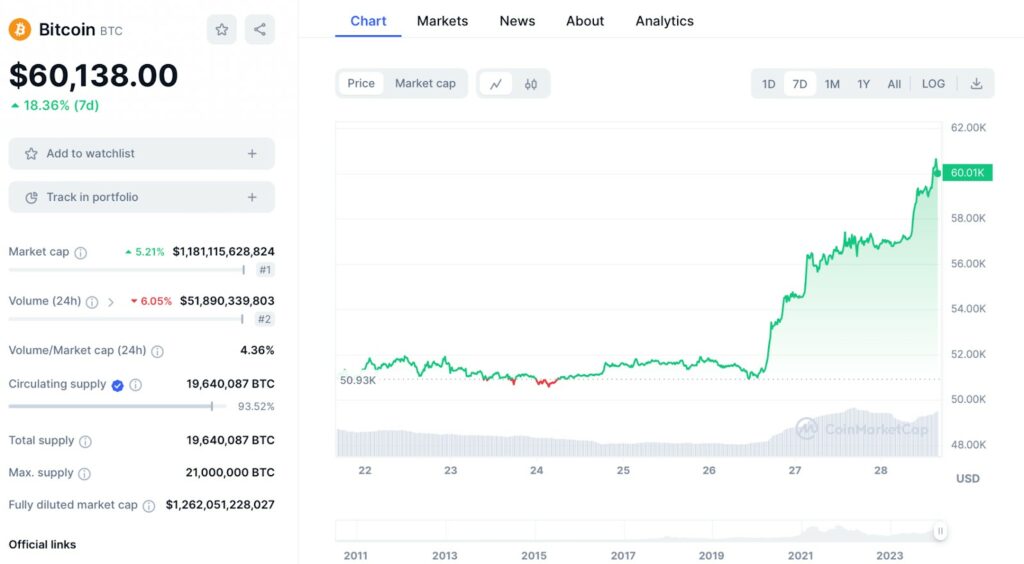Click the pie icon on Track in portfolio
The image size is (1024, 564).
tap(31, 198)
